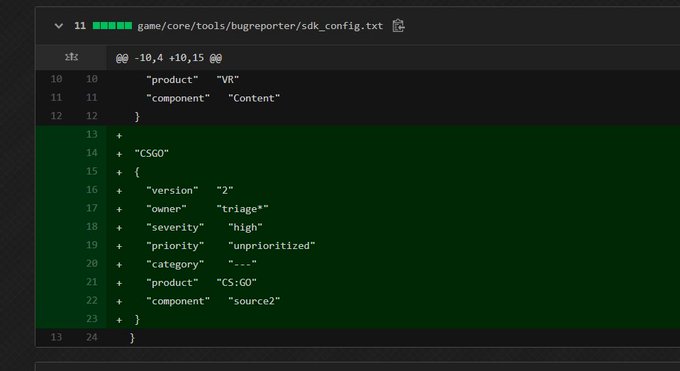The image size is (680, 371).
Task: Select line "component" "Content"
Action: click(x=213, y=98)
